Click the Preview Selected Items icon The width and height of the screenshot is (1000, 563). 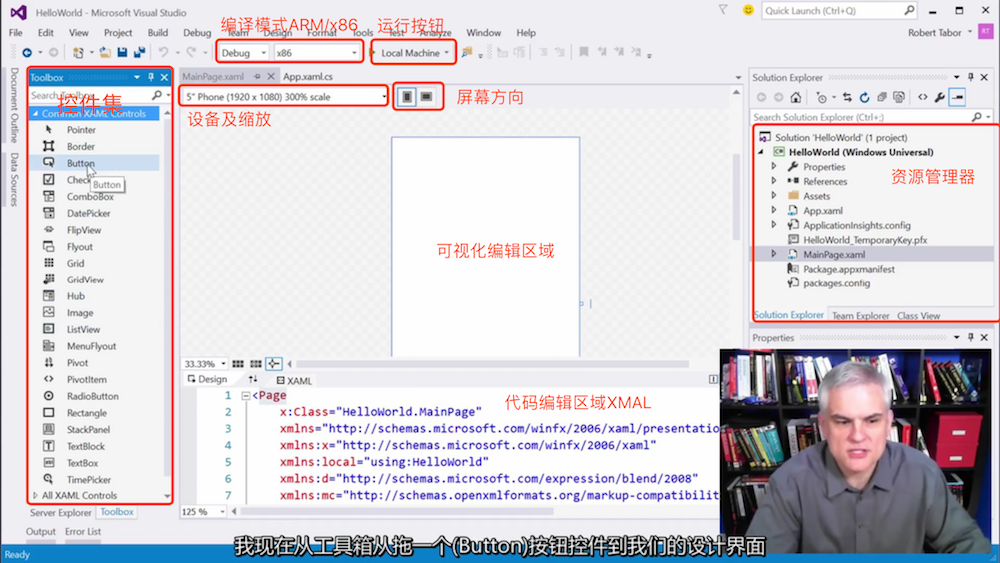click(x=957, y=98)
